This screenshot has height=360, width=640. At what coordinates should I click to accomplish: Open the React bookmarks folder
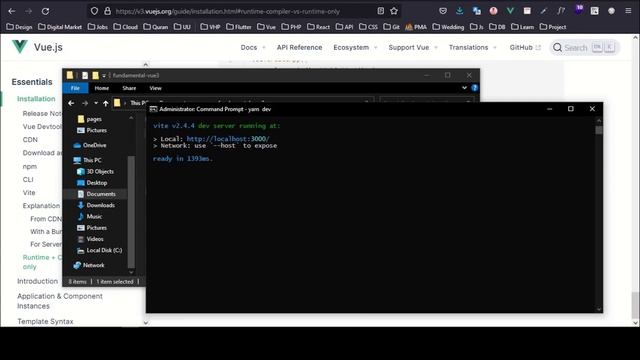[x=318, y=27]
